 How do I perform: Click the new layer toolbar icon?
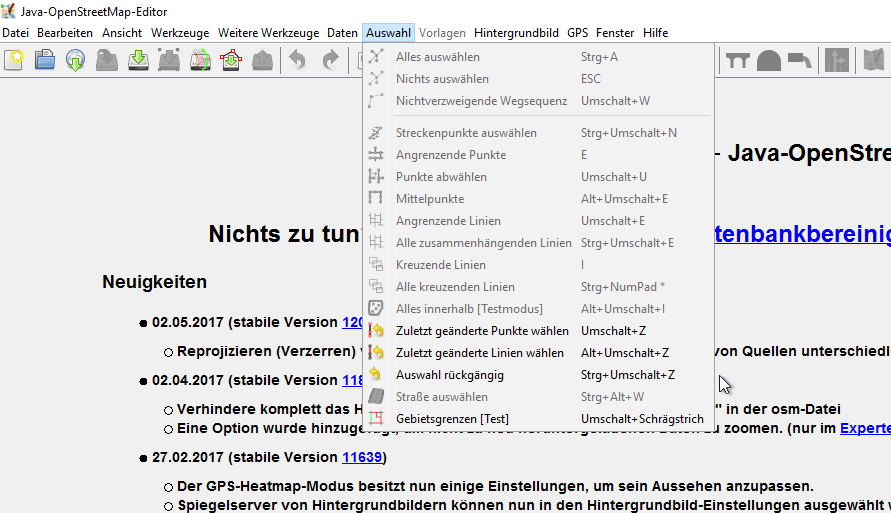tap(14, 60)
